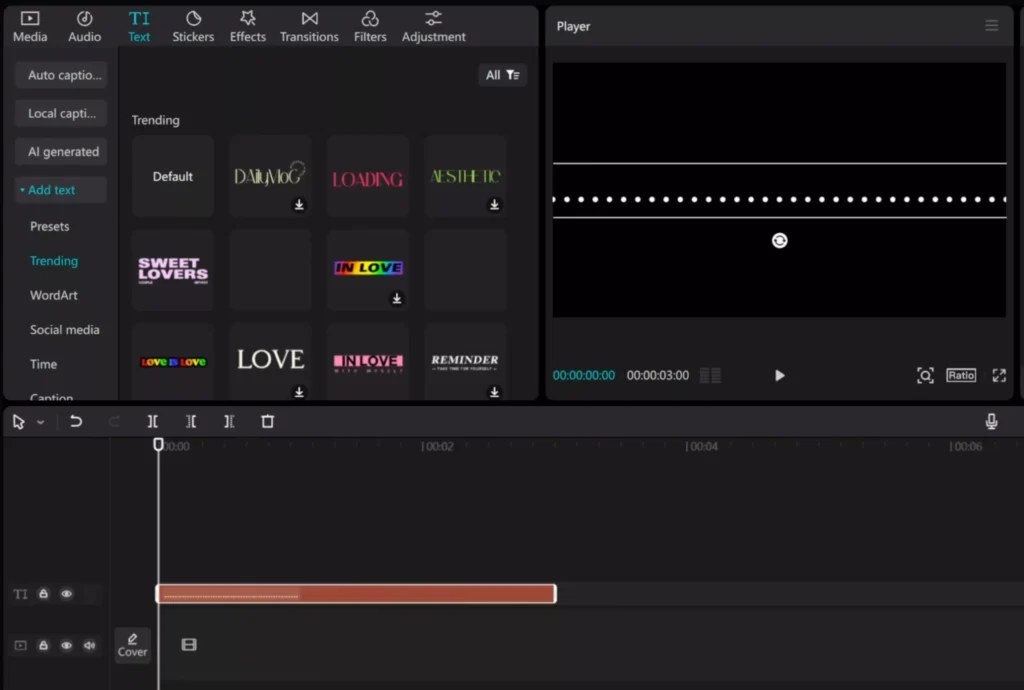Select WordArt category
The image size is (1024, 690).
pos(54,295)
